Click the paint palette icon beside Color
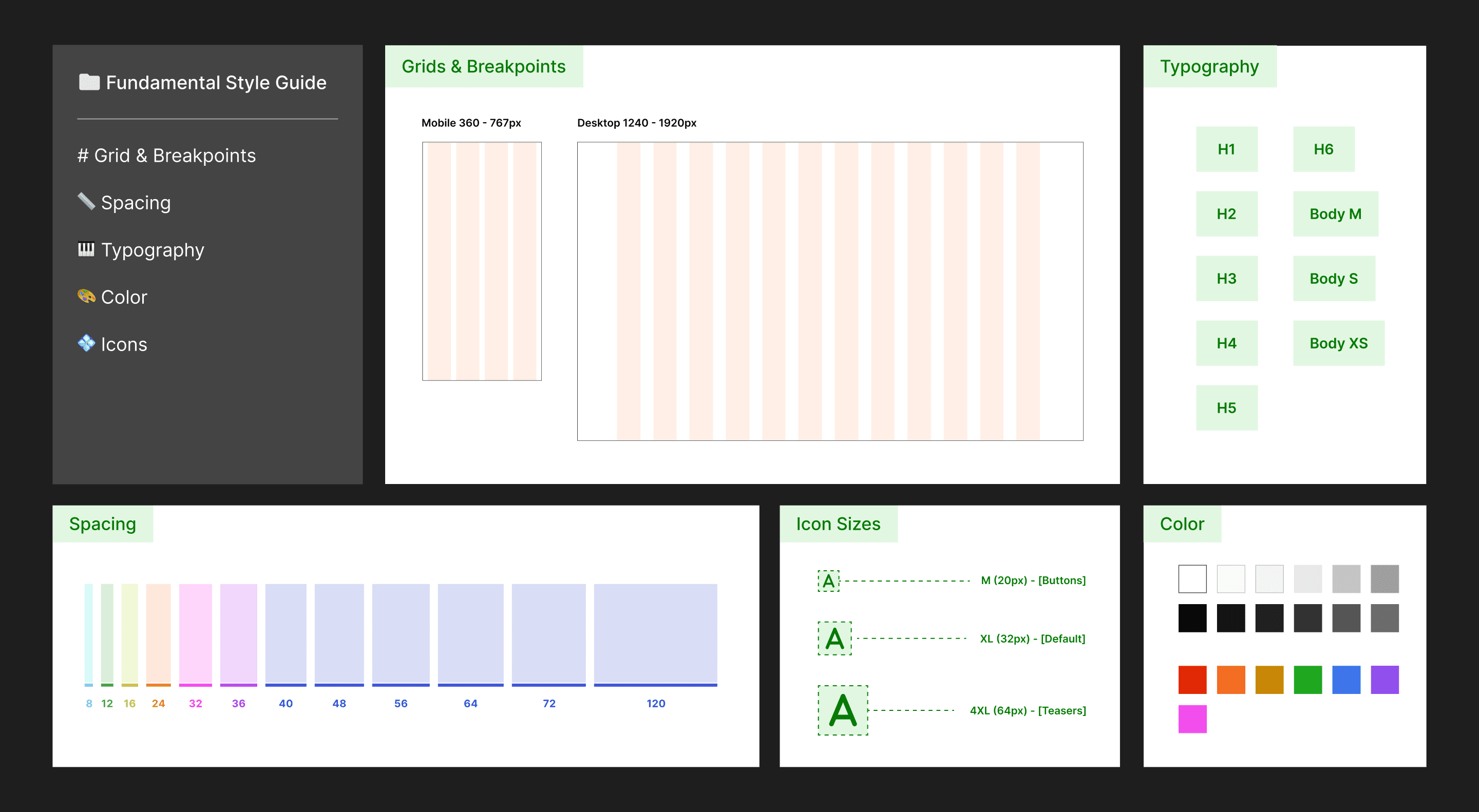 click(x=86, y=296)
